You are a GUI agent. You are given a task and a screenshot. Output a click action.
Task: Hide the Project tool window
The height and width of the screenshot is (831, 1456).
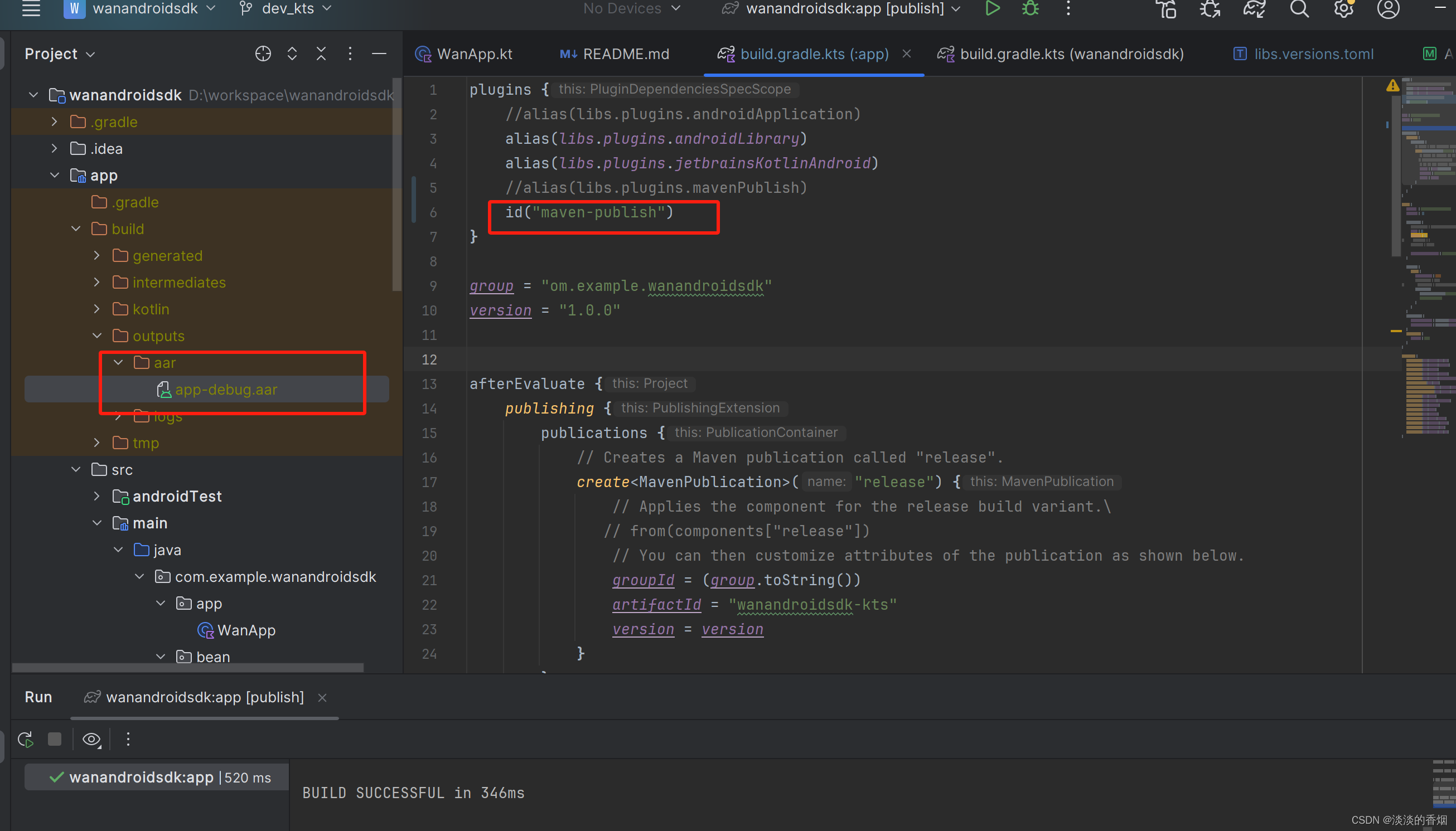[379, 54]
